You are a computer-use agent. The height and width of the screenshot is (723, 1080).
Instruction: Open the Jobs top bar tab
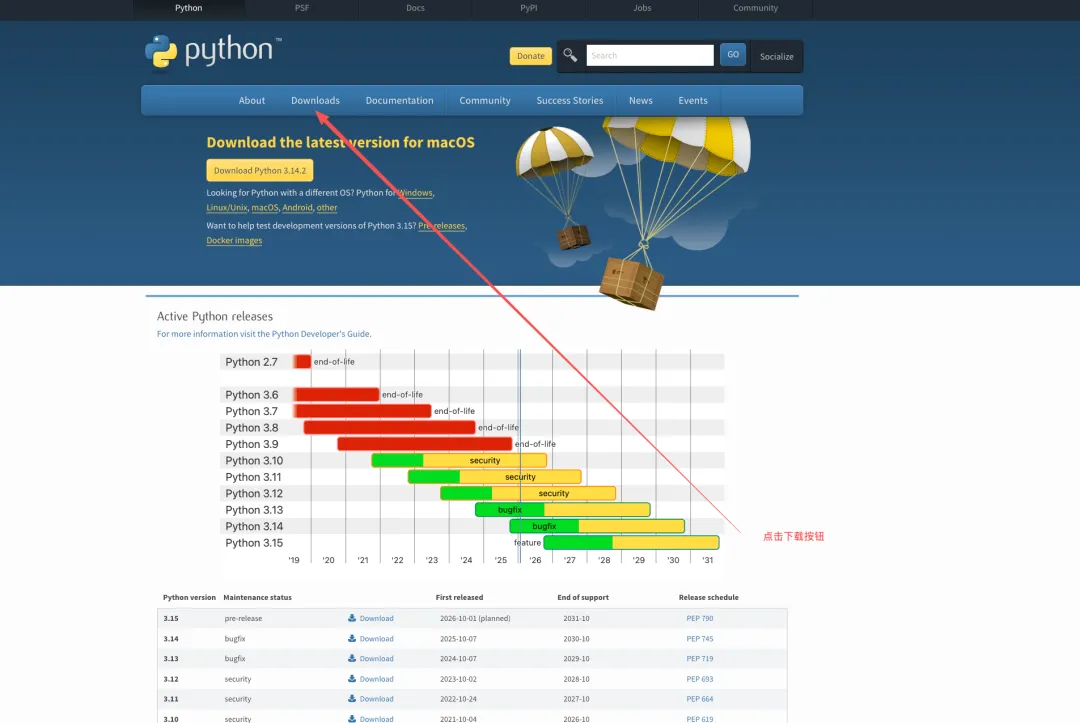point(642,8)
